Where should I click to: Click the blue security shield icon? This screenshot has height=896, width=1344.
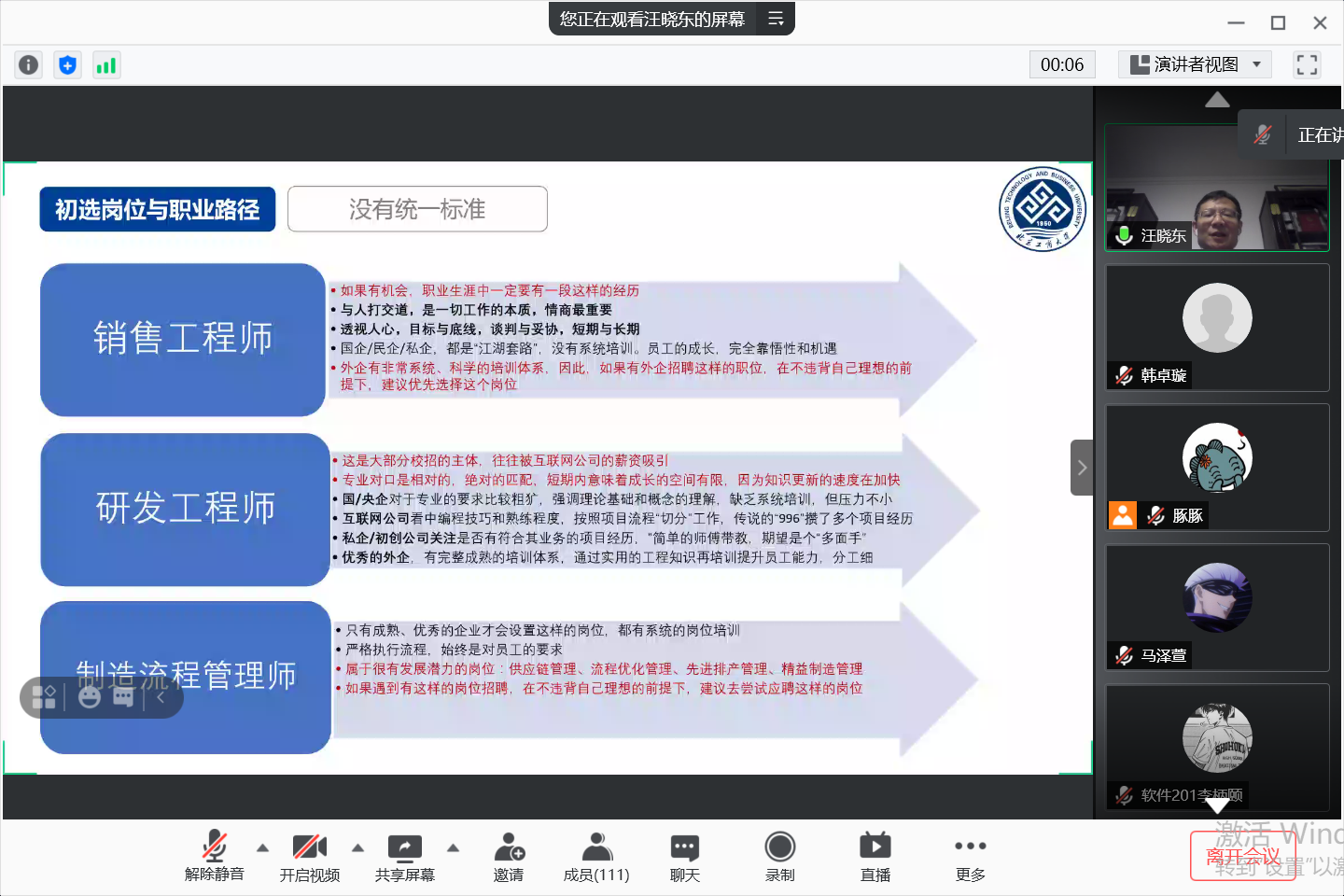[67, 64]
